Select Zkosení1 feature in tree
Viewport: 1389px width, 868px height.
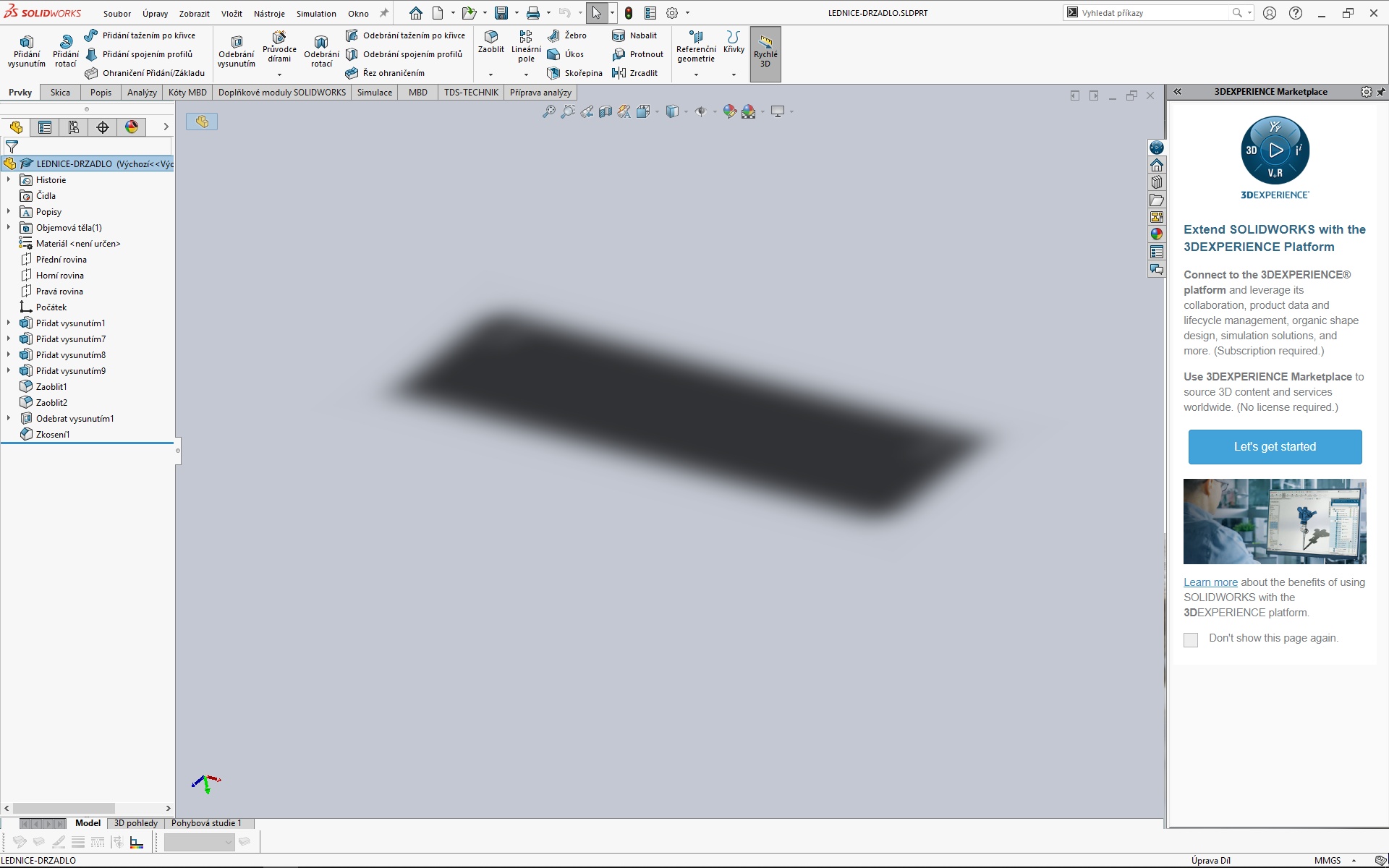coord(53,435)
